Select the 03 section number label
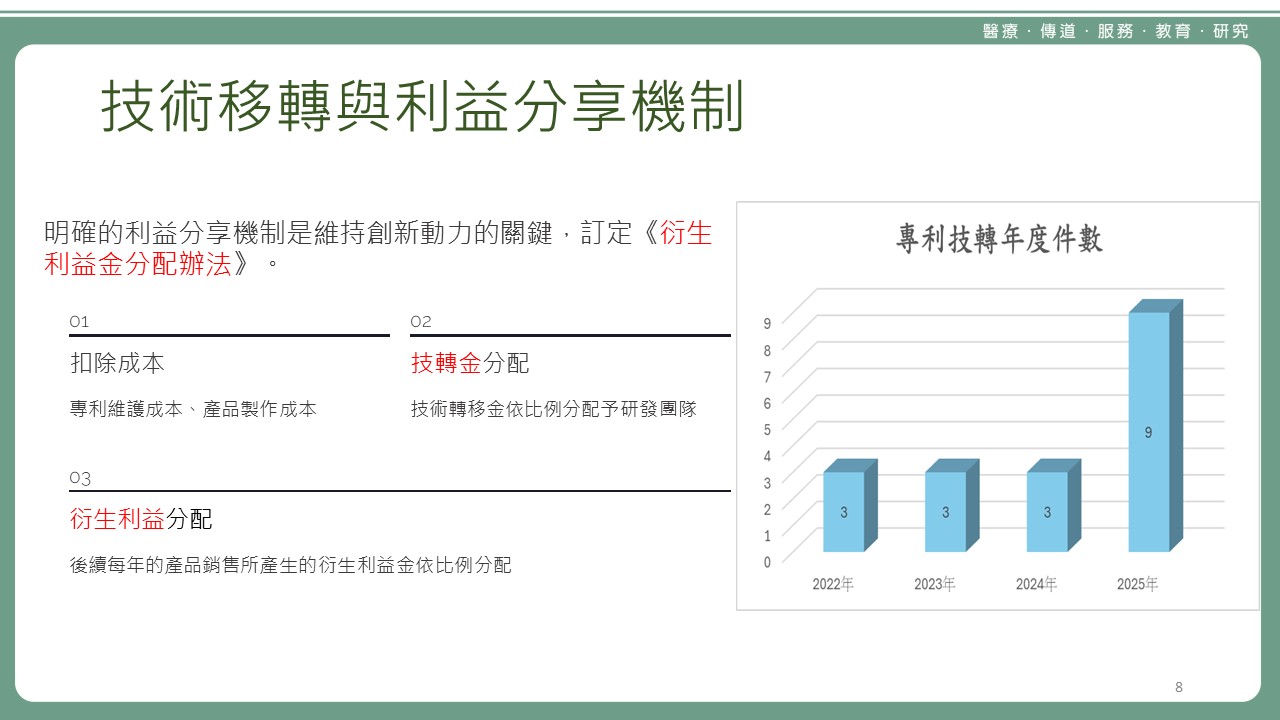This screenshot has width=1280, height=720. (80, 479)
